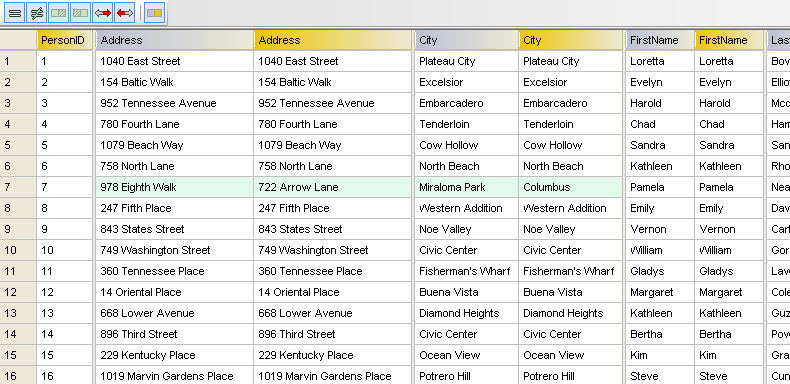Click right-side 'Ocean View' city cell
This screenshot has height=384, width=790.
pyautogui.click(x=570, y=355)
